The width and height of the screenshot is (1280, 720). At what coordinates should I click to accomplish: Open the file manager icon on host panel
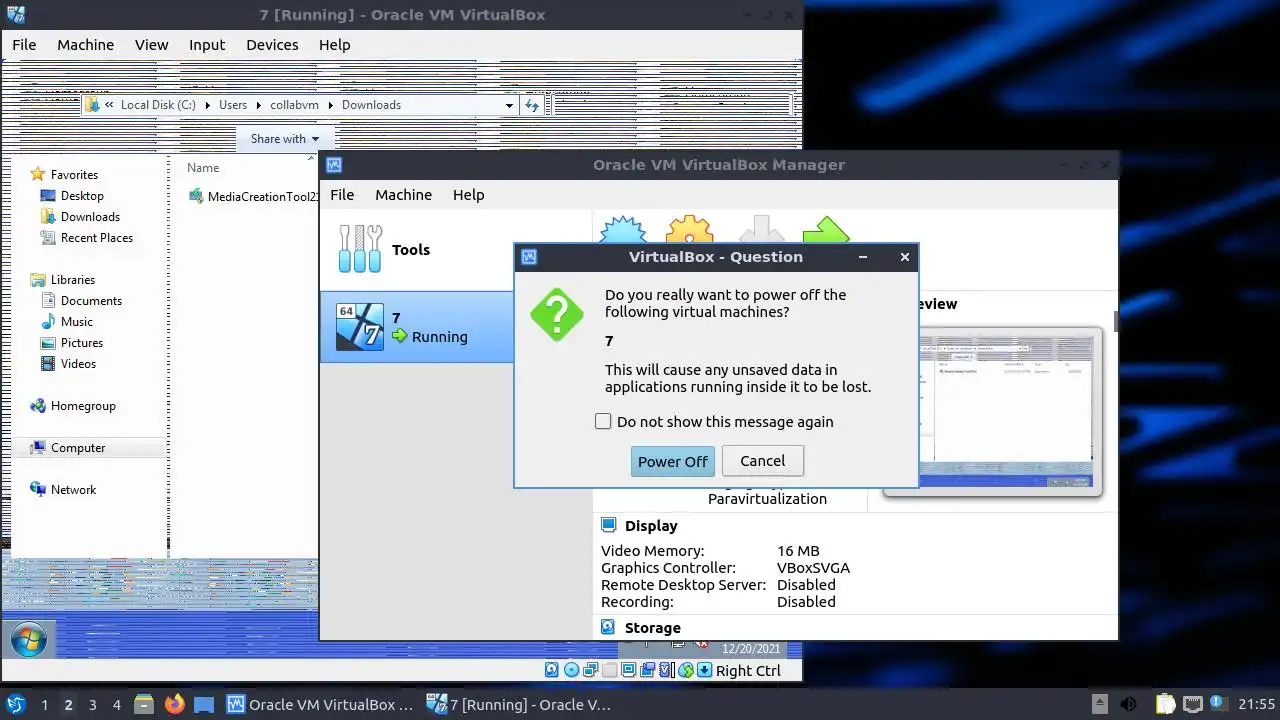point(143,704)
